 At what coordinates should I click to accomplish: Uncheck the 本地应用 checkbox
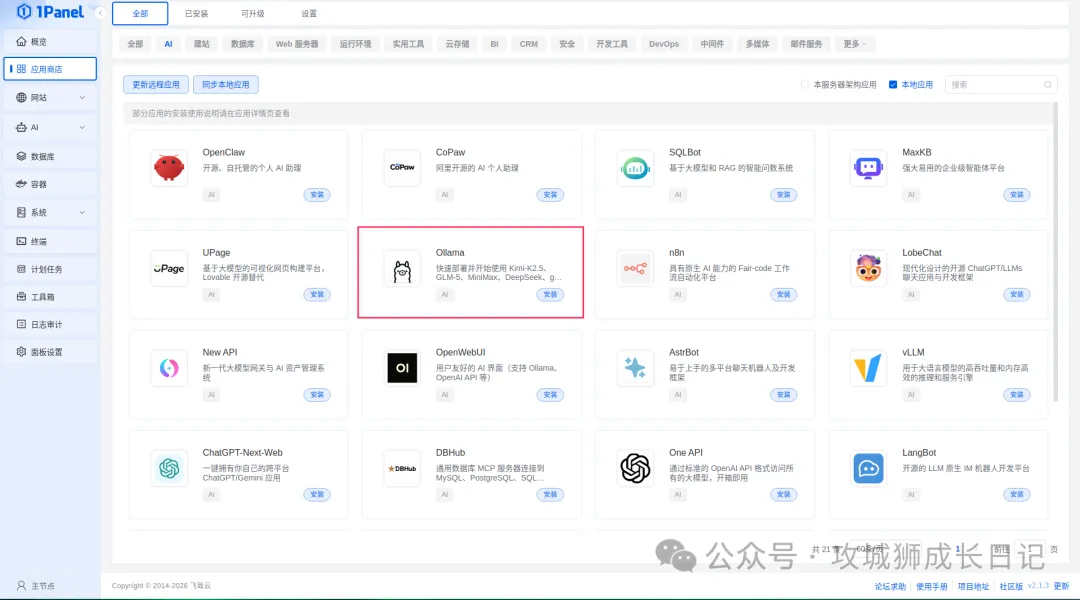pos(893,85)
